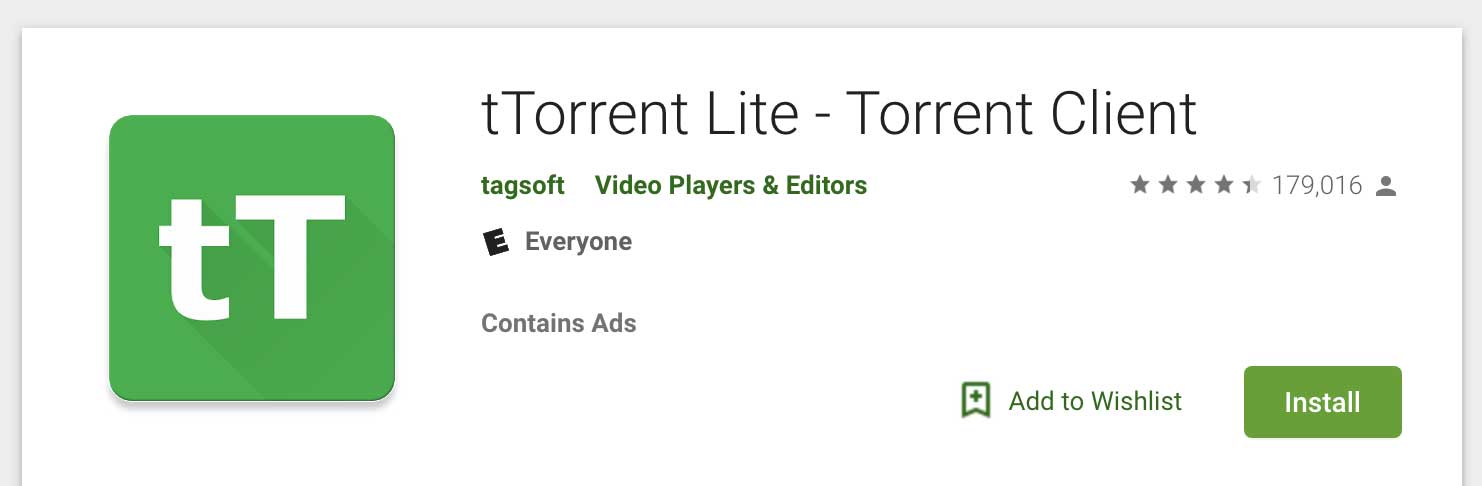Click the Everyone rating label
This screenshot has width=1482, height=486.
(578, 242)
